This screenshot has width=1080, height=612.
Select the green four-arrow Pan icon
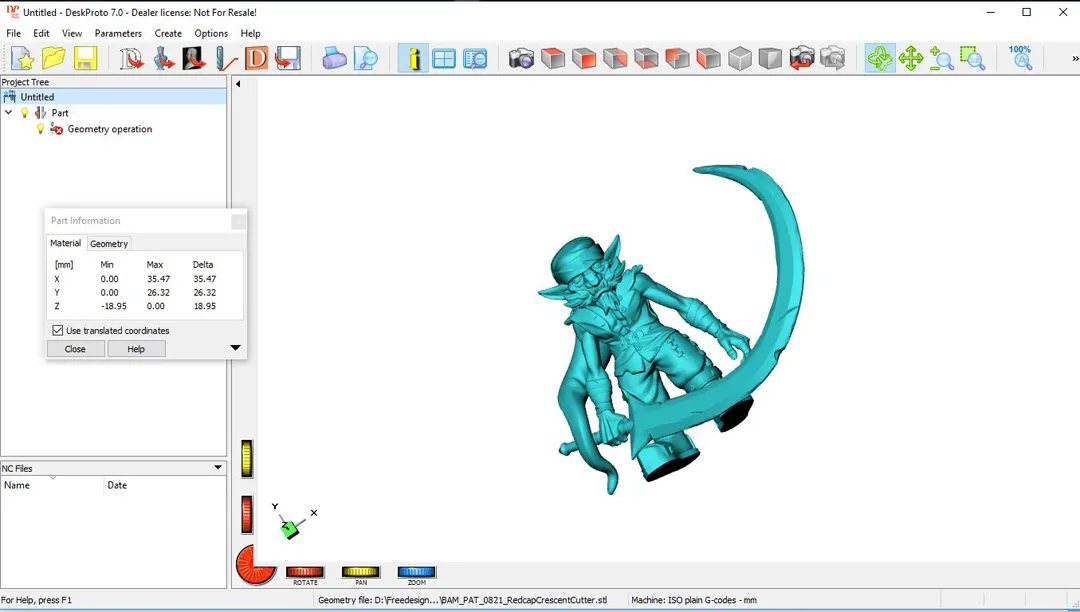[911, 59]
